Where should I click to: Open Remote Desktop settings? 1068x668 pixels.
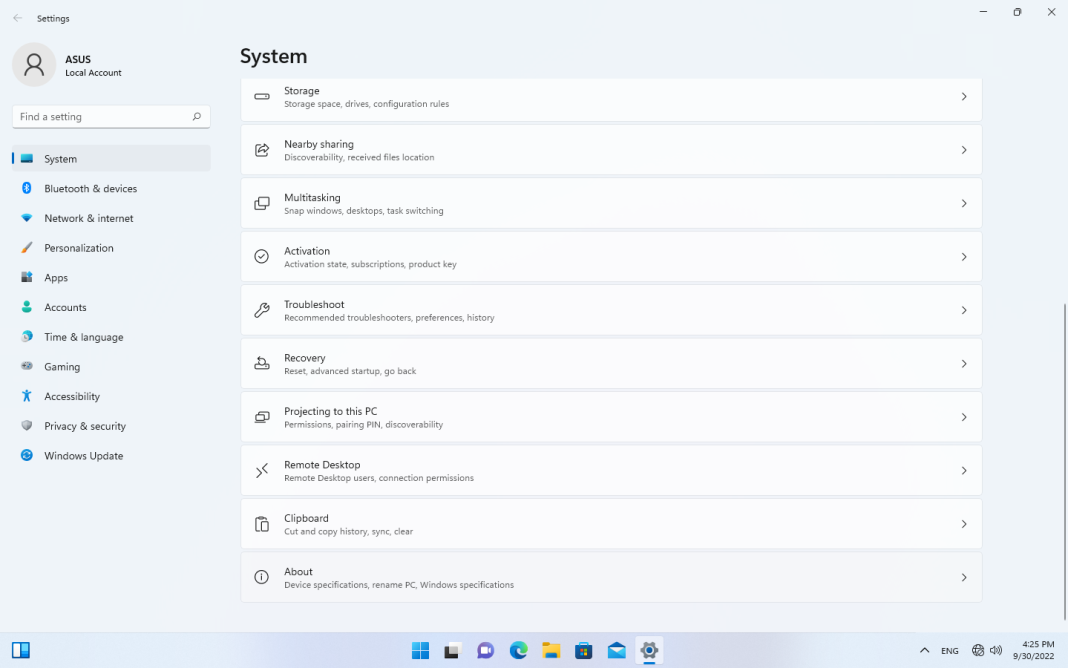[x=610, y=470]
